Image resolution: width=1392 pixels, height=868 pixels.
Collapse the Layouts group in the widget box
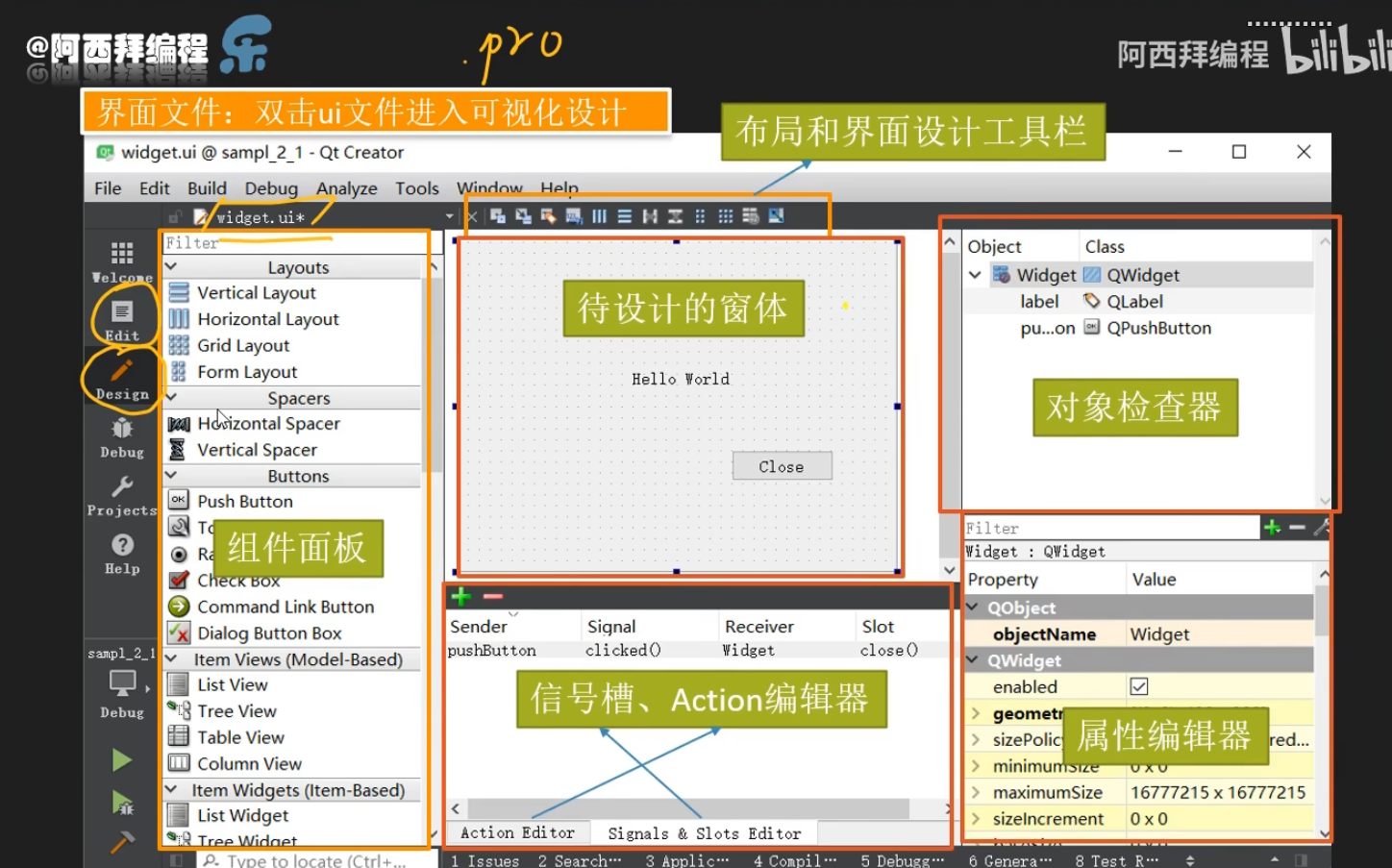171,266
